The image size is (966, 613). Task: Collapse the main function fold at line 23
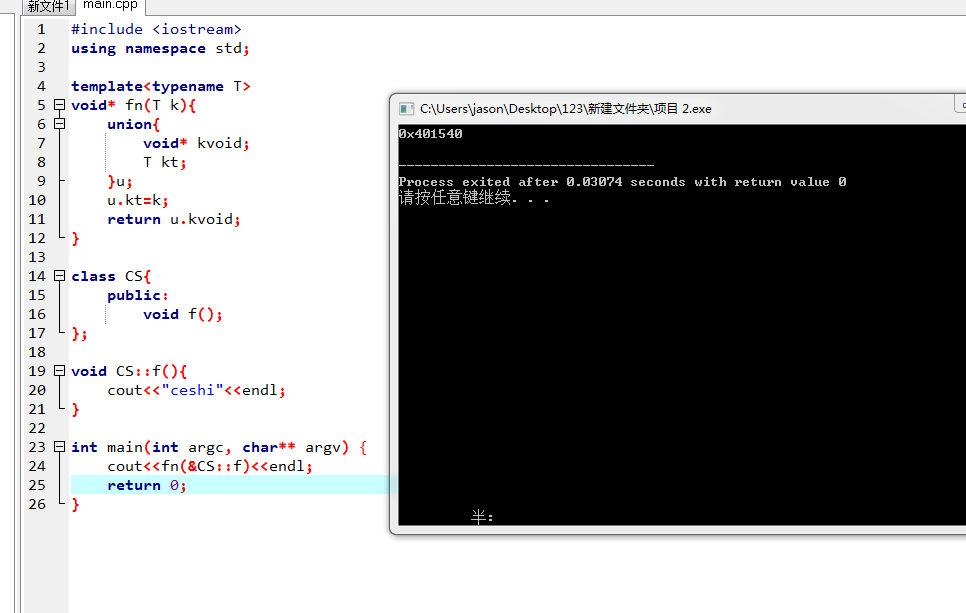point(59,447)
